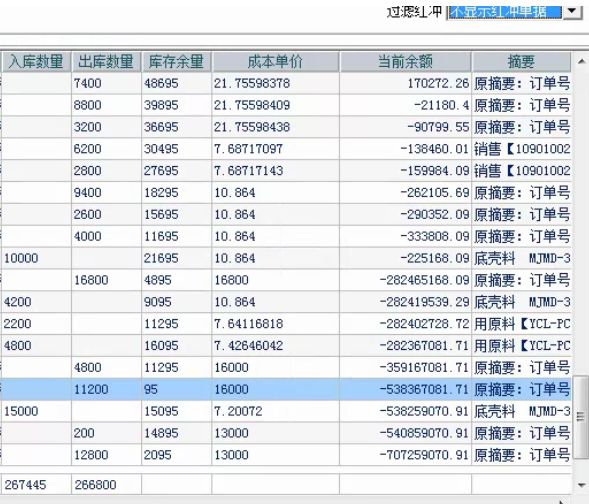Click inbound quantity cell 10000
589x504 pixels.
36,258
